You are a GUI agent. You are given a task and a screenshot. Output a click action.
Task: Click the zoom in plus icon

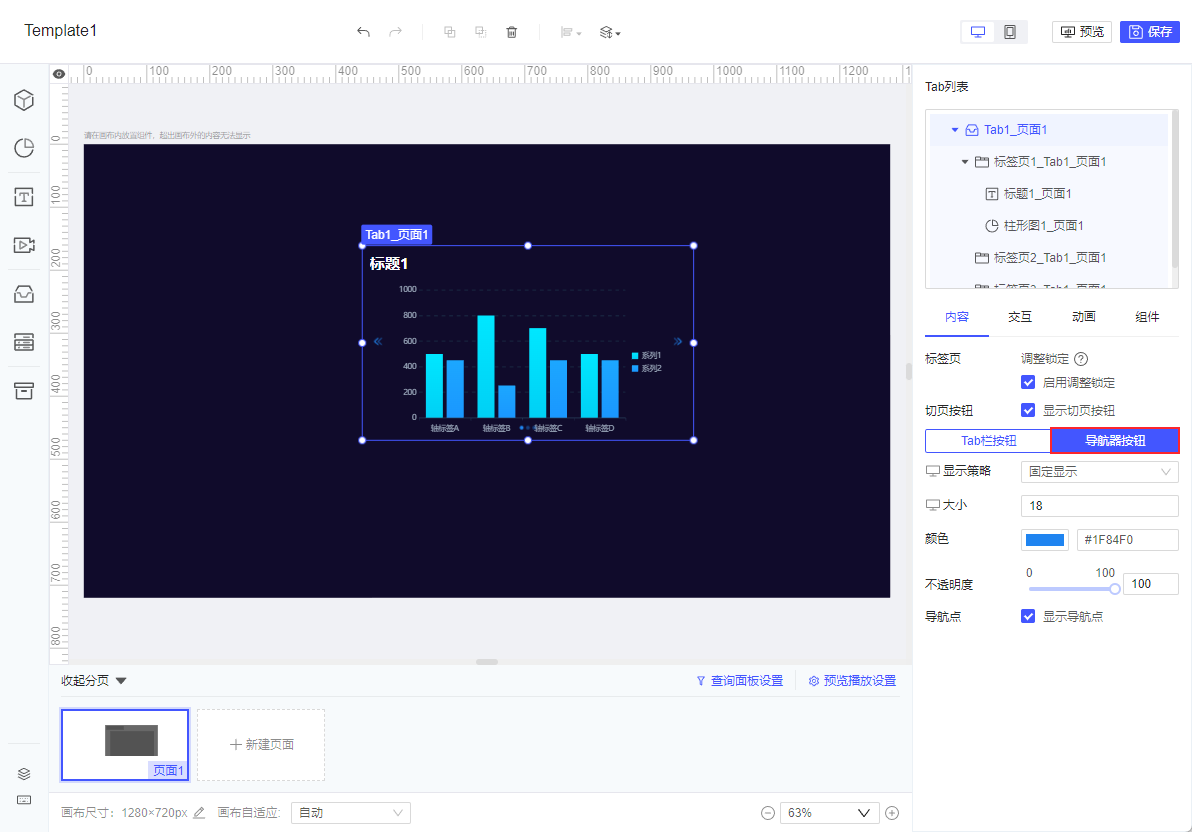pos(892,813)
